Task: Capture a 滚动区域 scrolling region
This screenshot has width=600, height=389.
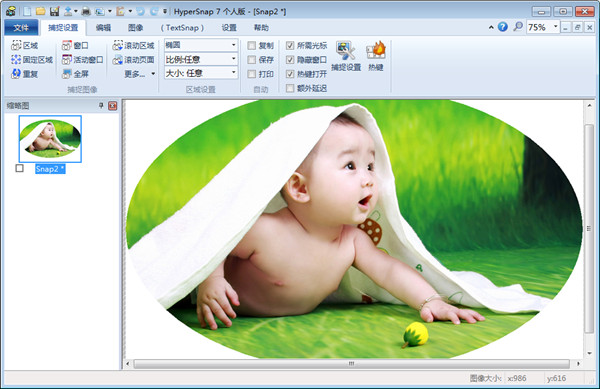Action: 133,46
